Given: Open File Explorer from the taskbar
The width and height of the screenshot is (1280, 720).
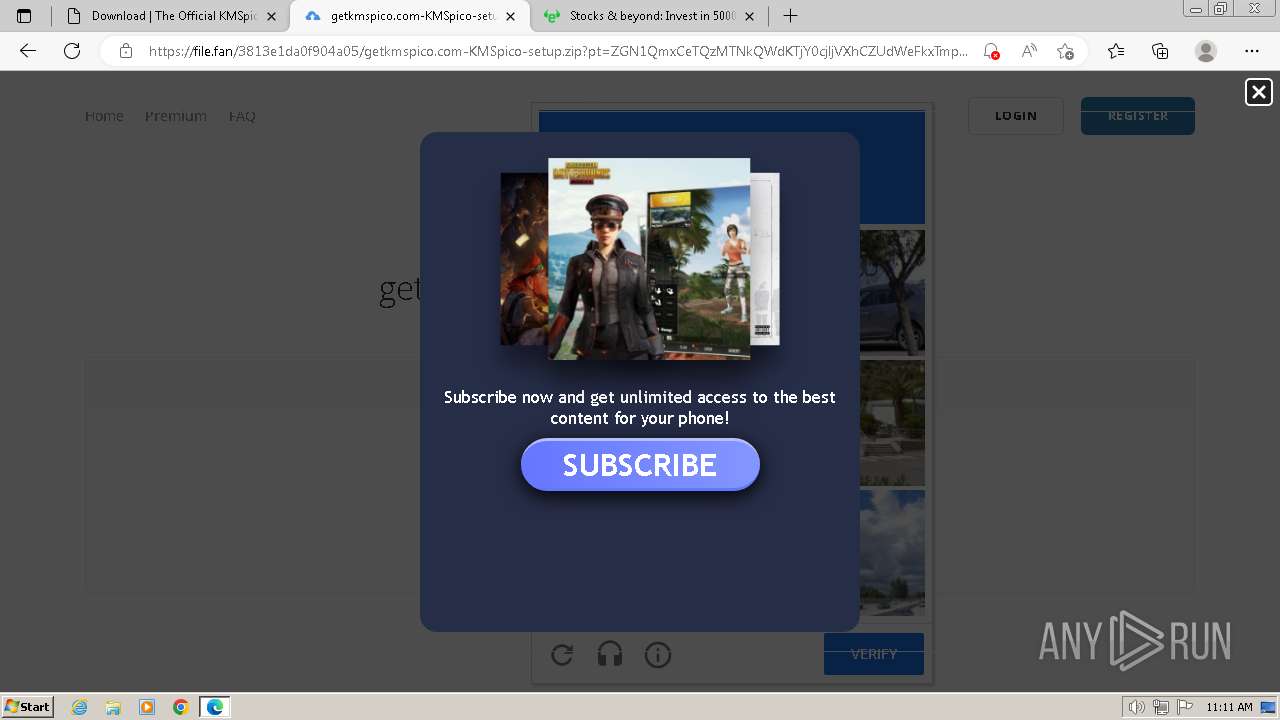Looking at the screenshot, I should click(113, 707).
